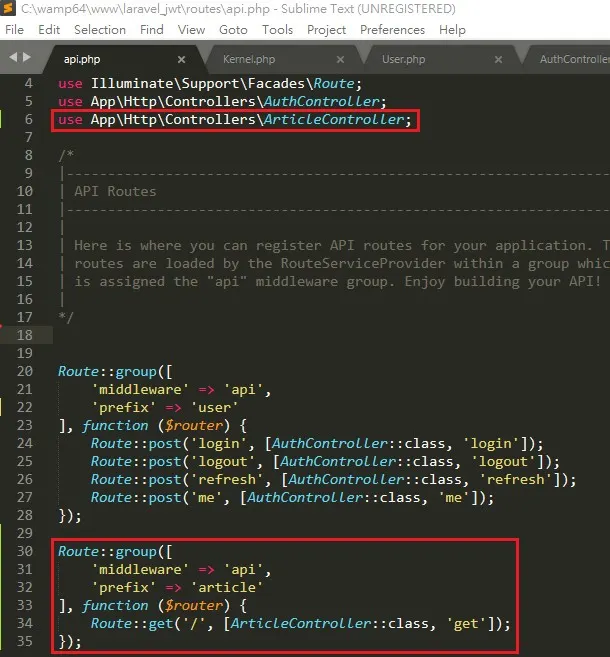Viewport: 610px width, 657px height.
Task: Click 'login' route path on line 24
Action: [218, 443]
